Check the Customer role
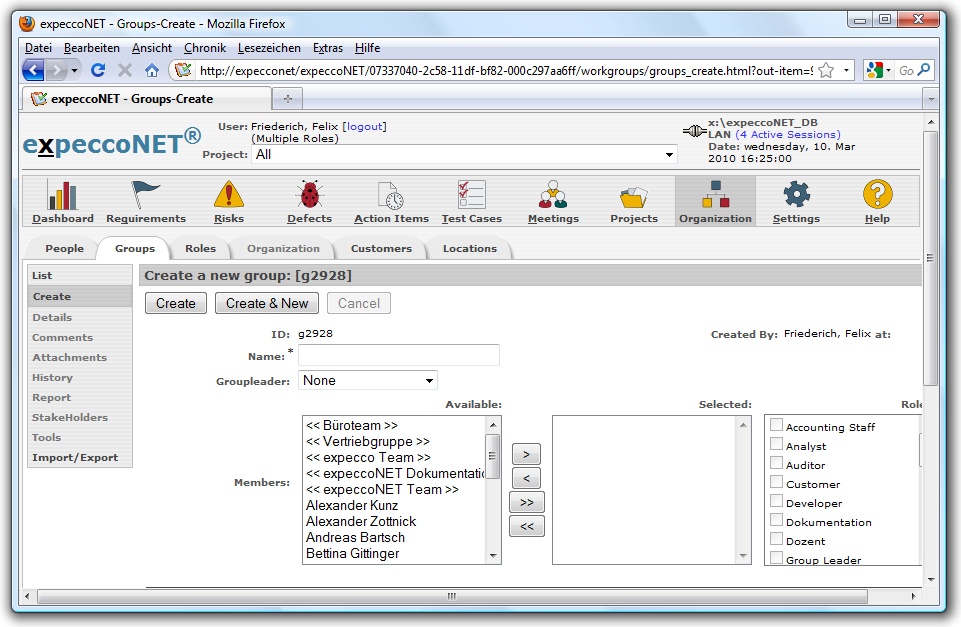Image resolution: width=961 pixels, height=627 pixels. pos(777,482)
